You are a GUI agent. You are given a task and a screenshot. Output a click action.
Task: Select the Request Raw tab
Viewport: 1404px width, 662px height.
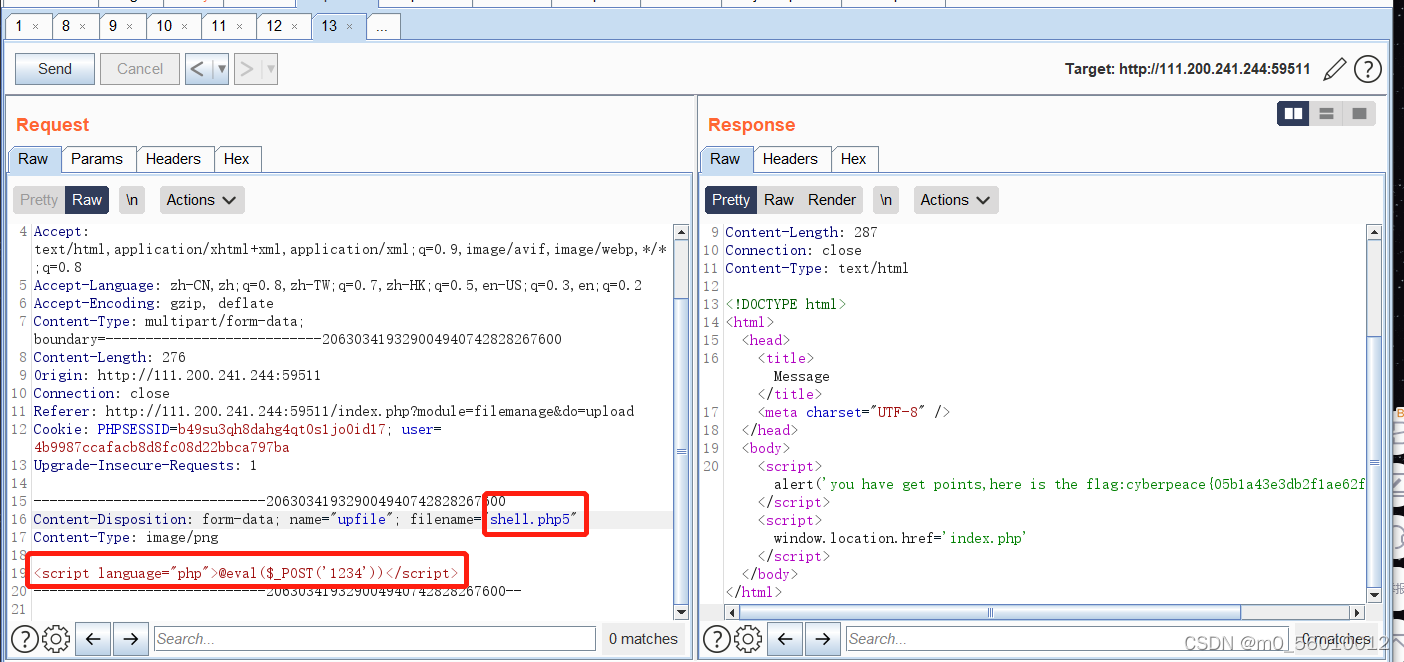(33, 159)
